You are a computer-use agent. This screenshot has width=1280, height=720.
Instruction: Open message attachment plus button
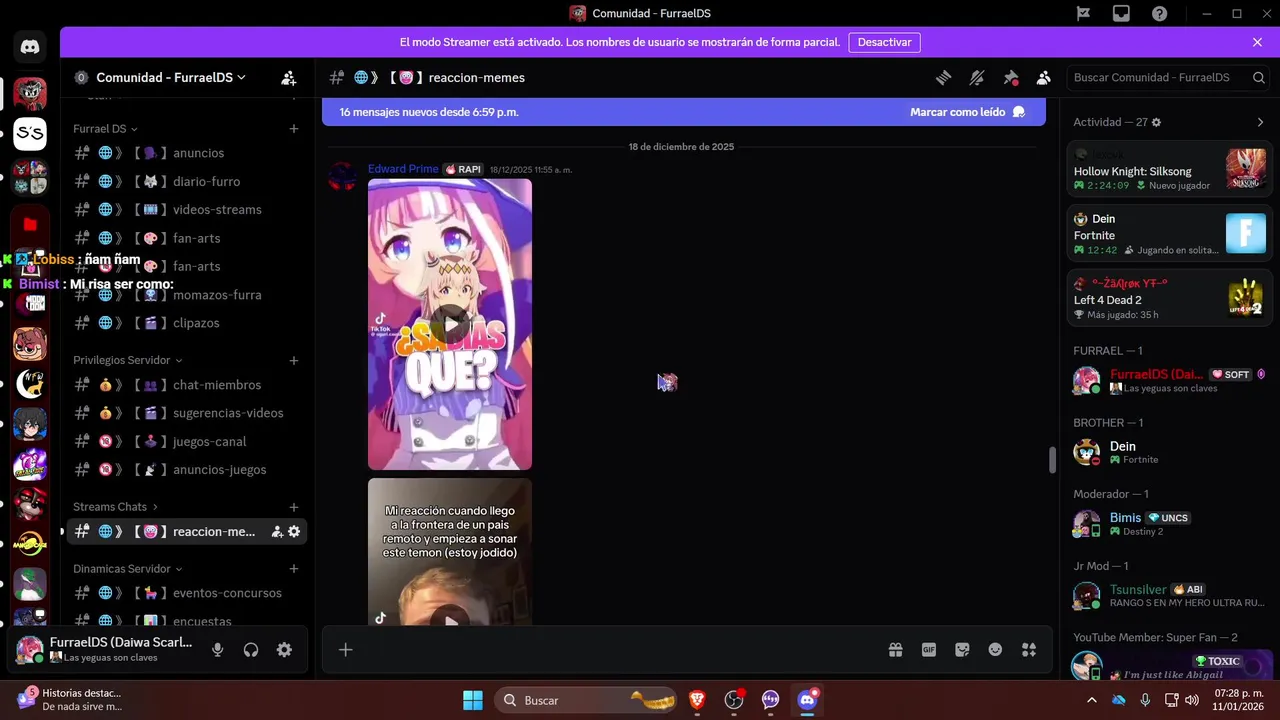(x=345, y=650)
